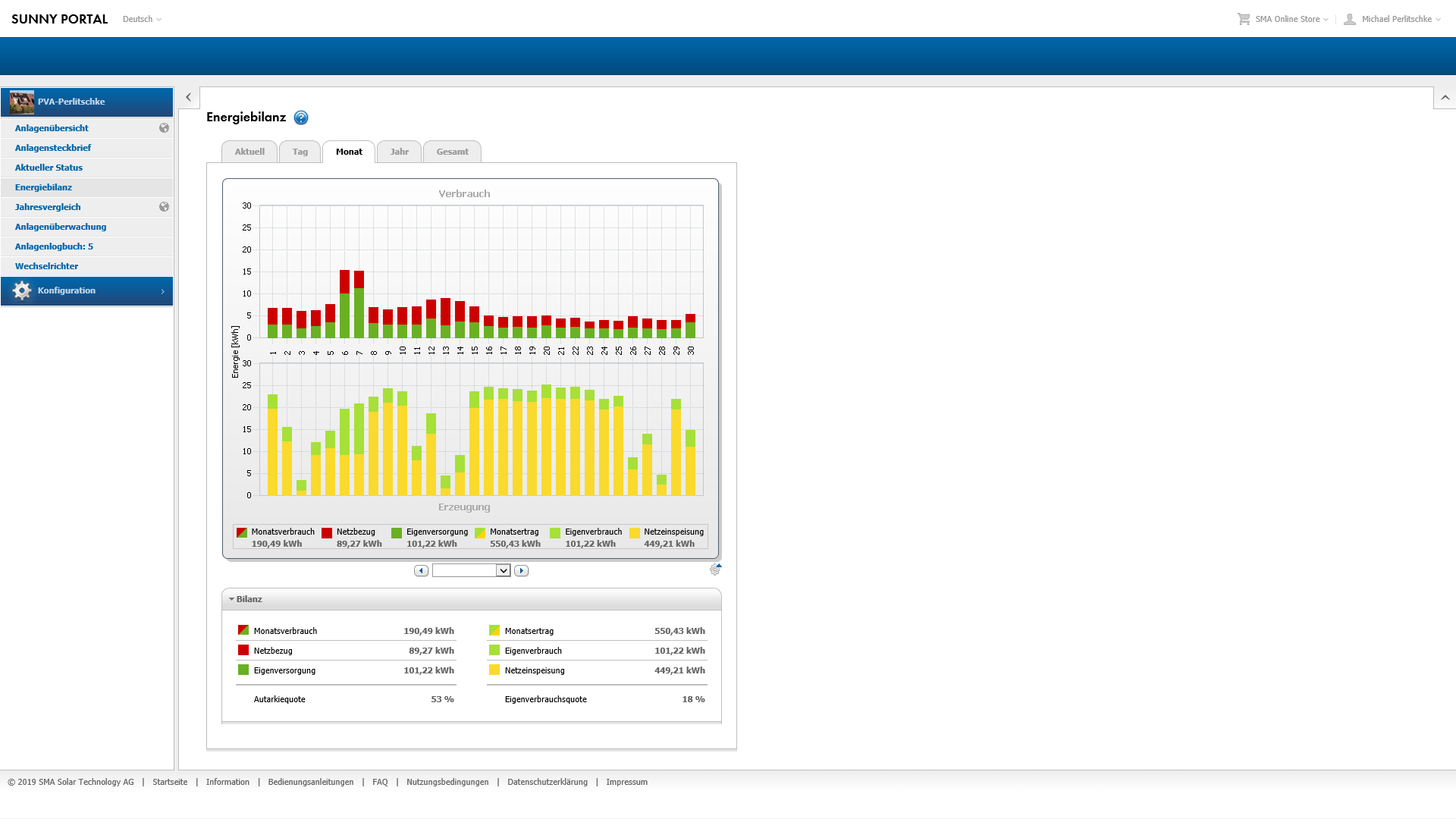
Task: Click globe icon beside Jahresvergleich
Action: (x=164, y=207)
